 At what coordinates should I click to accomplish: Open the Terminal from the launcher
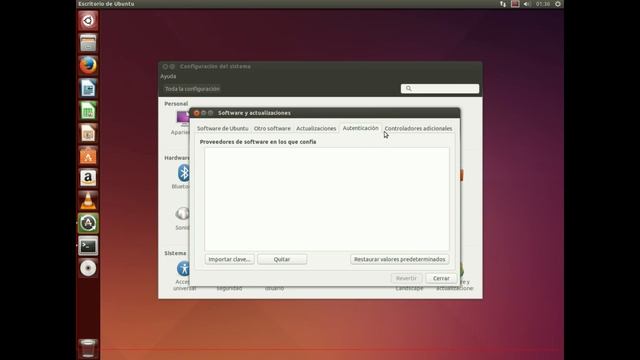click(88, 246)
